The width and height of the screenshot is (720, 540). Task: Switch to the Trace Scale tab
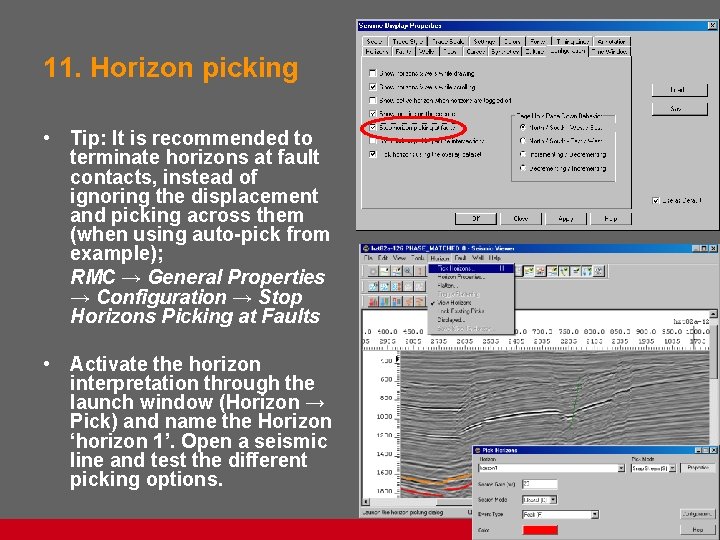point(448,41)
